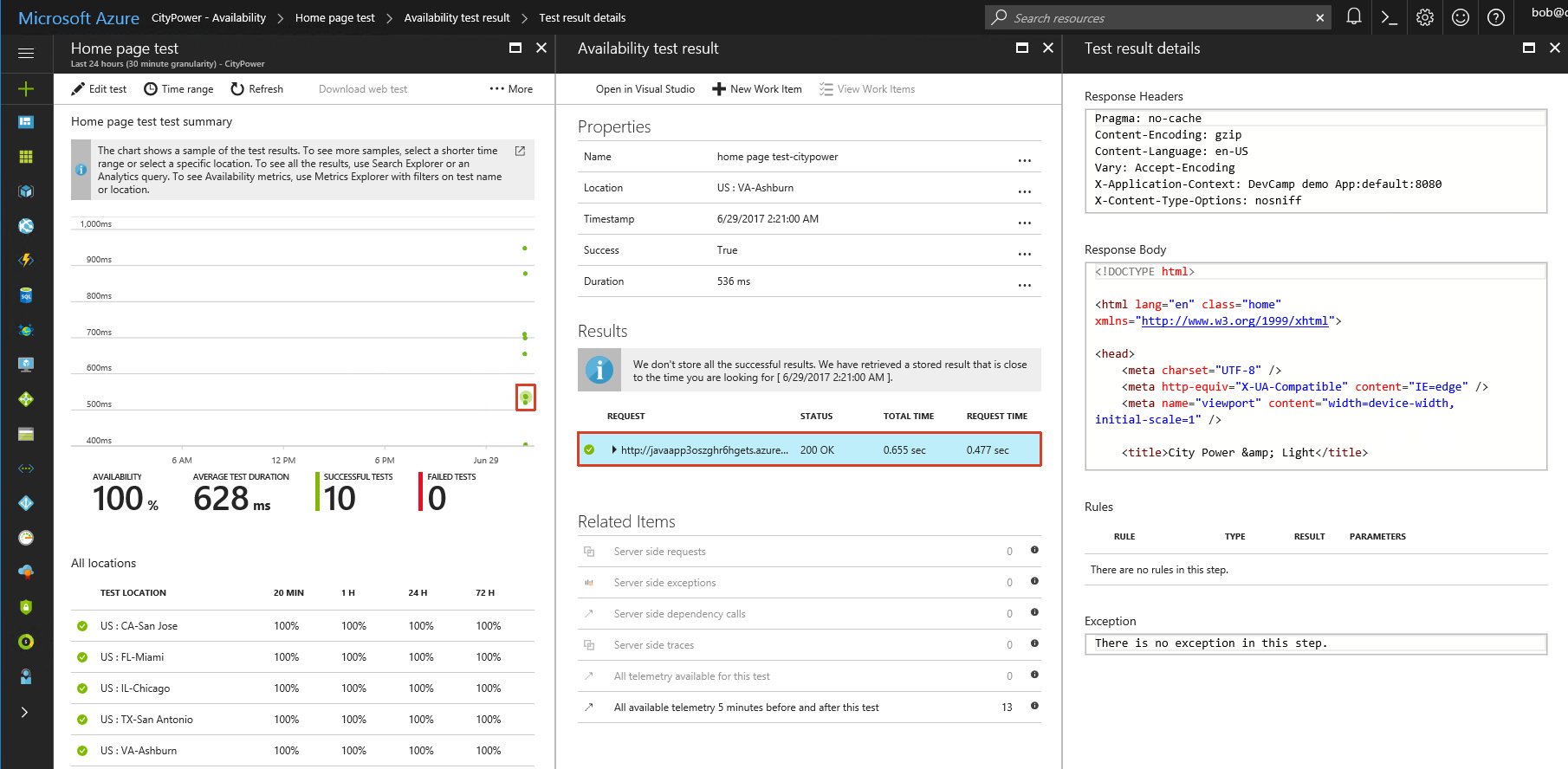The width and height of the screenshot is (1568, 769).
Task: Open ellipsis menu for Duration property
Action: coord(1025,285)
